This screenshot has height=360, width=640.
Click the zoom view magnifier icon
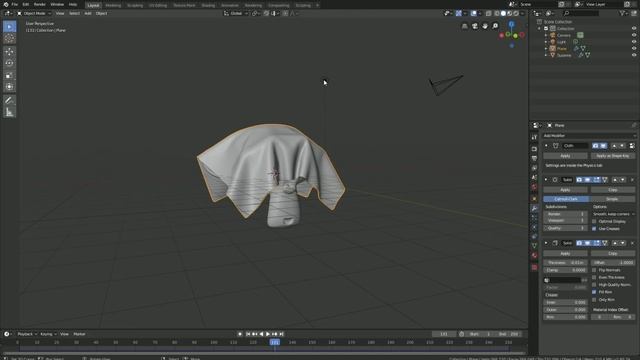(495, 26)
